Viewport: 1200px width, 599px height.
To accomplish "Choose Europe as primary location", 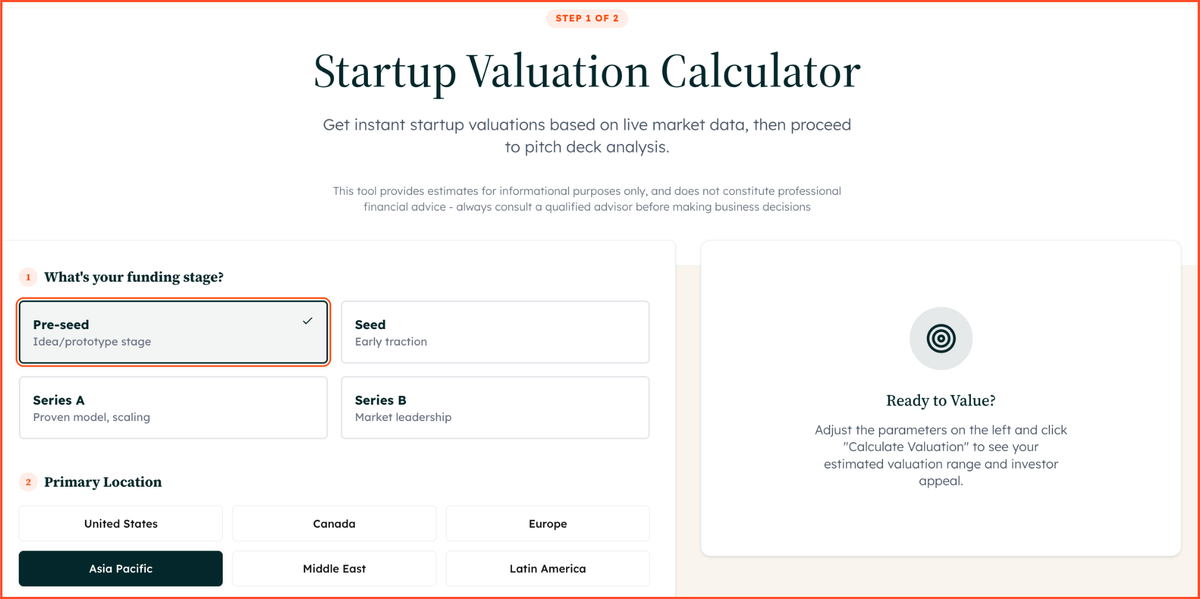I will [547, 523].
